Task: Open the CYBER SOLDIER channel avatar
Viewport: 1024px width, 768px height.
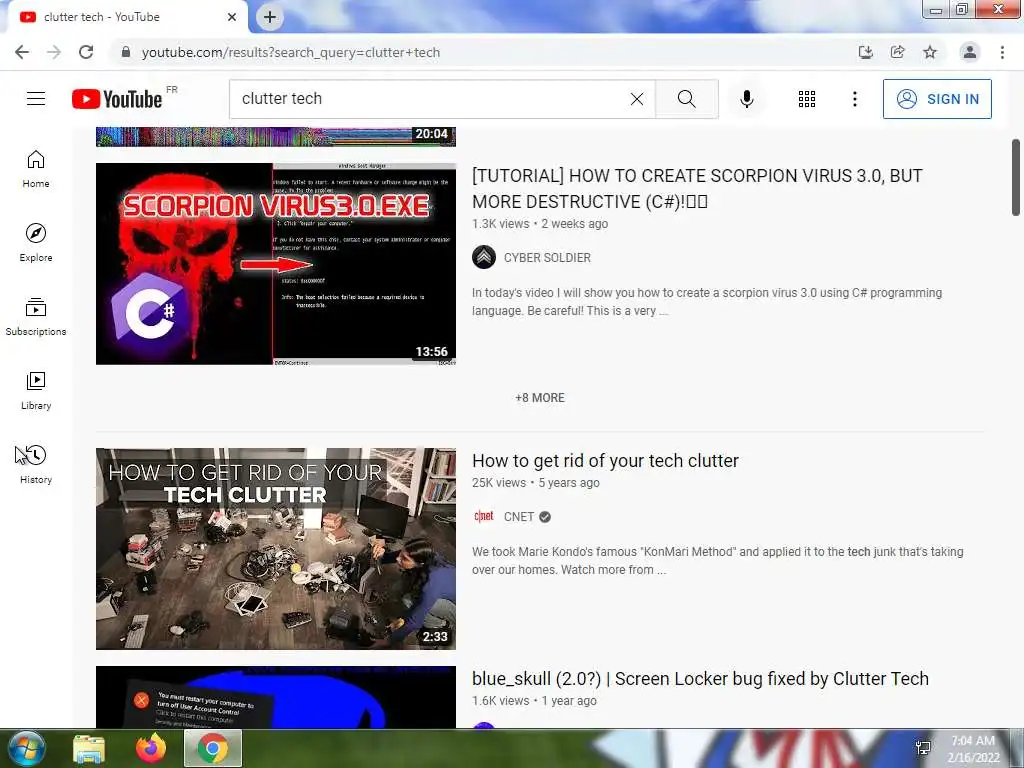Action: click(x=484, y=257)
